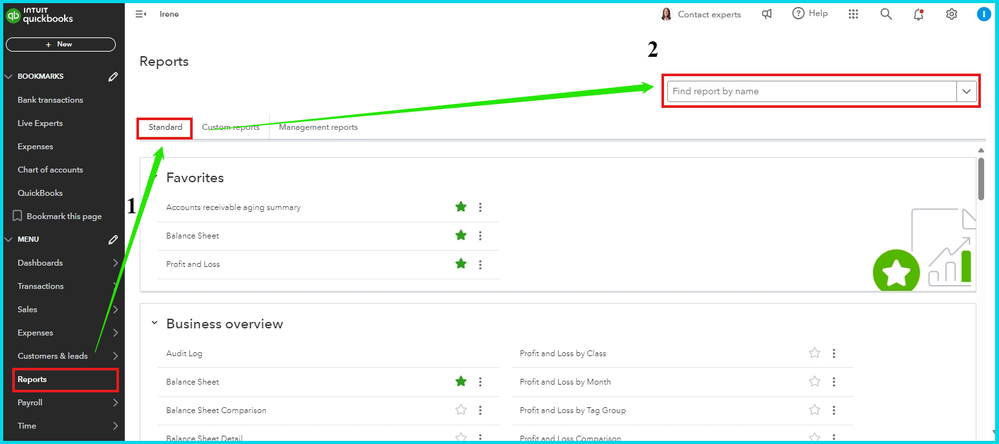999x444 pixels.
Task: Open QuickBooks bookmark in sidebar
Action: pyautogui.click(x=40, y=193)
